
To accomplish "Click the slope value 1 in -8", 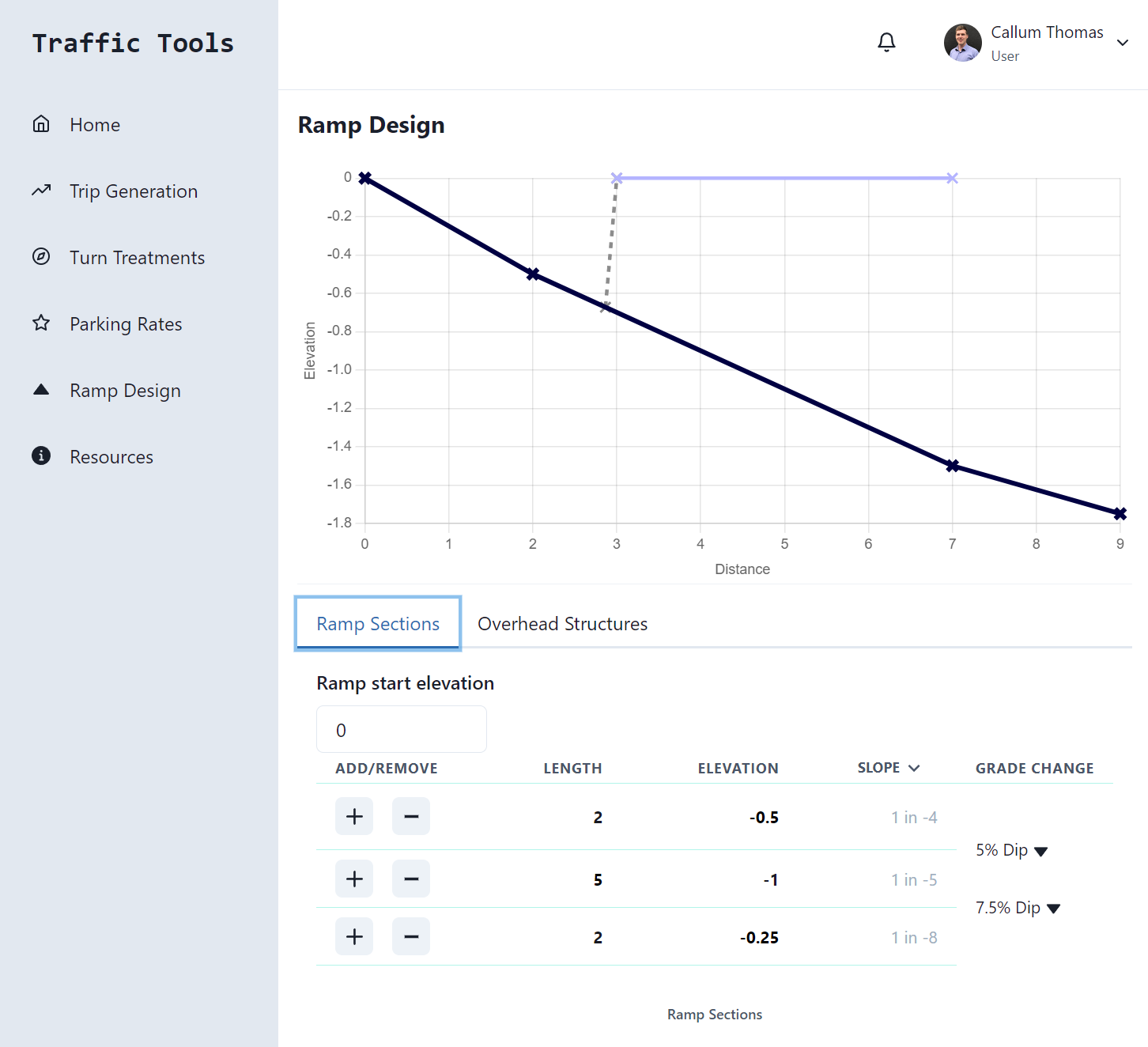I will pyautogui.click(x=914, y=938).
